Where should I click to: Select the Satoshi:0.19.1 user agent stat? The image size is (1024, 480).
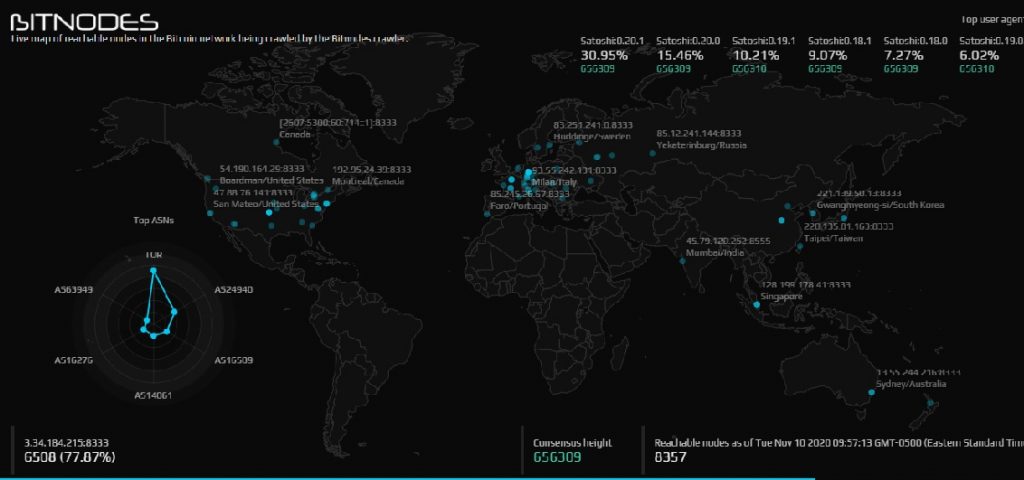tap(763, 54)
